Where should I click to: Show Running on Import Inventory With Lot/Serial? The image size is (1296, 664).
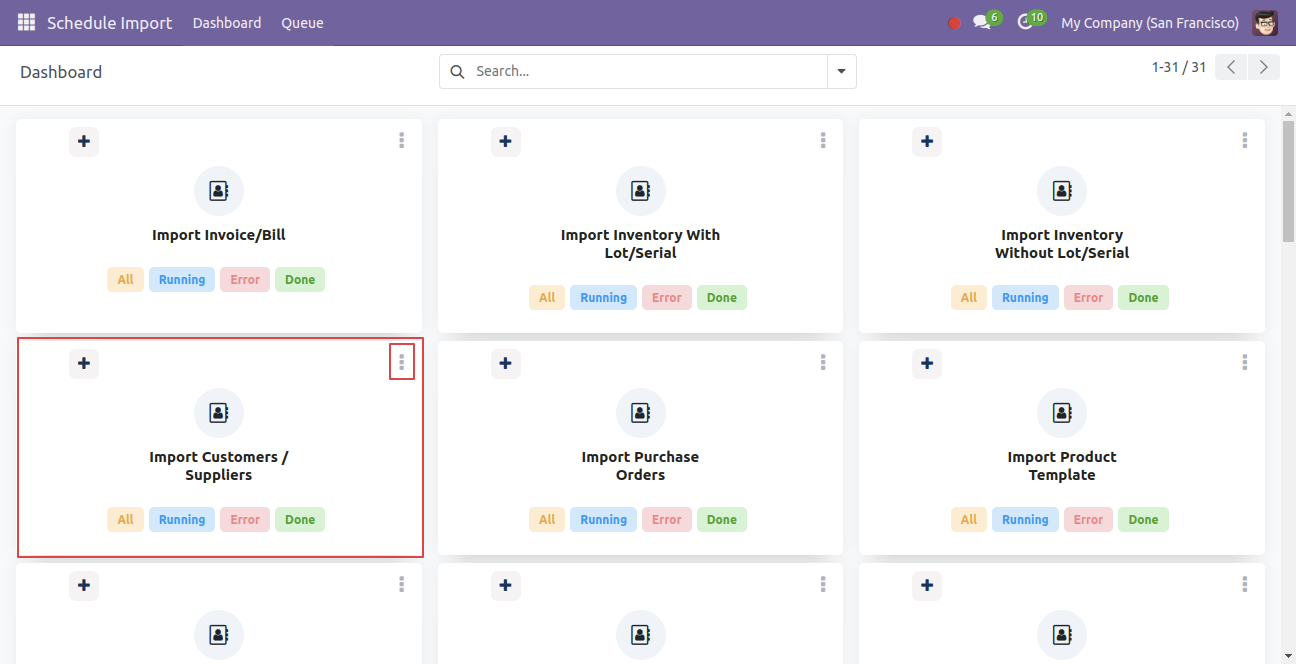click(604, 298)
